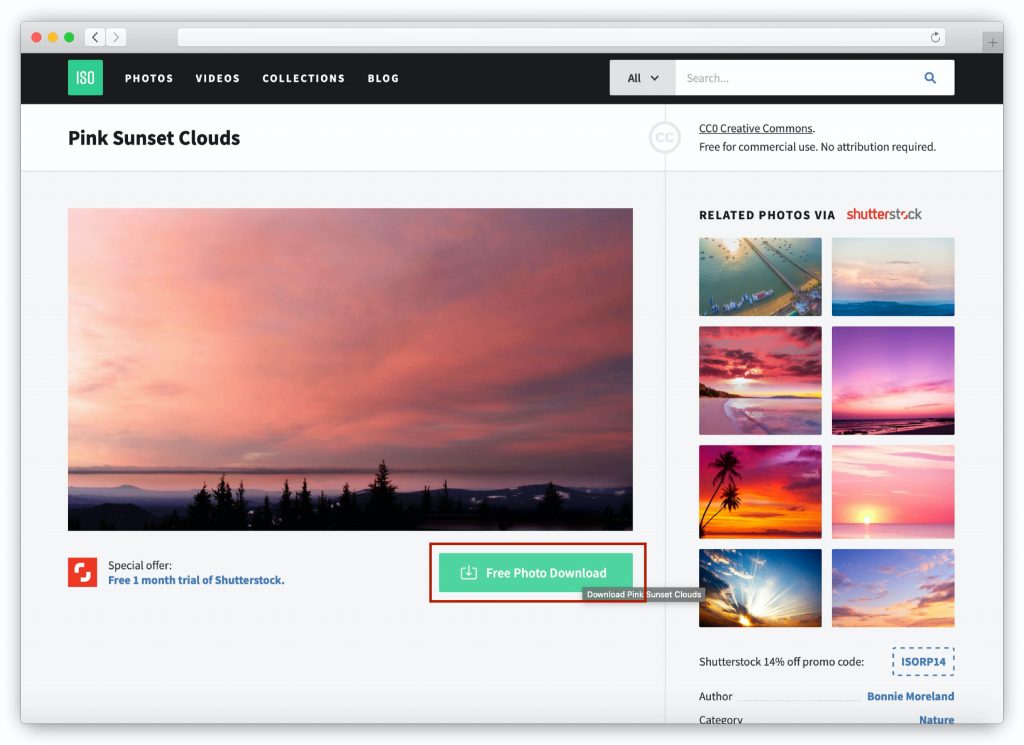Open the Blog page

click(x=383, y=78)
